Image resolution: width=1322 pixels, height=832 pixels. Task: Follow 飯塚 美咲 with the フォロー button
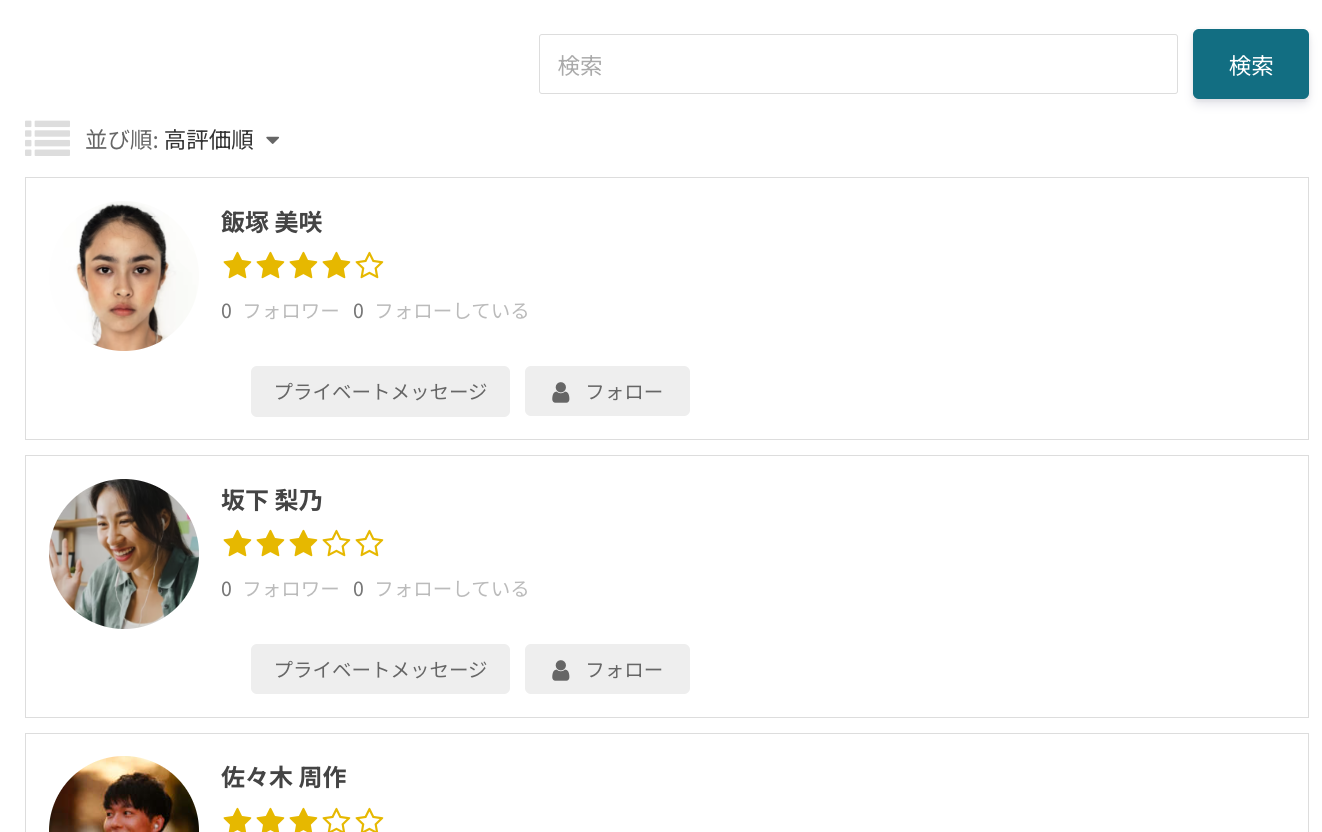[x=607, y=391]
